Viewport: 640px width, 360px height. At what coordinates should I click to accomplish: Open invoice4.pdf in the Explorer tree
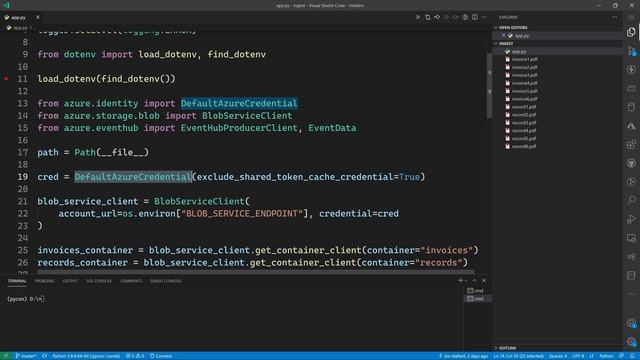click(524, 83)
